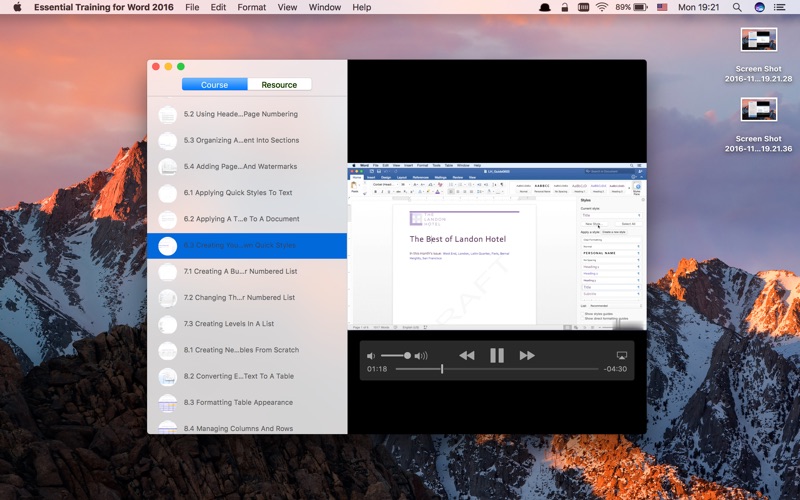
Task: Open the File menu
Action: pyautogui.click(x=192, y=7)
